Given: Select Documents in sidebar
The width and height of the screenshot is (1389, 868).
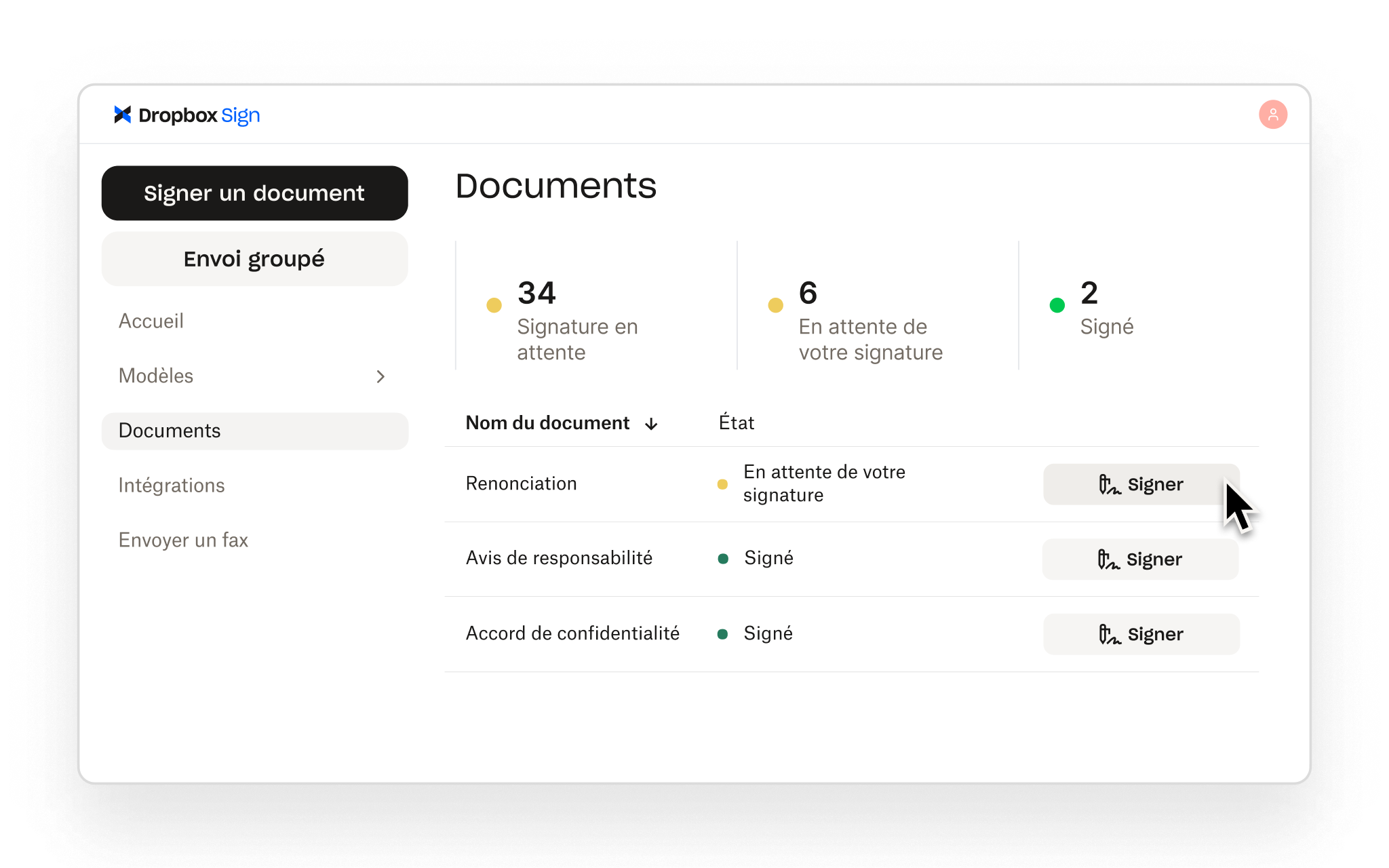Looking at the screenshot, I should click(x=255, y=431).
